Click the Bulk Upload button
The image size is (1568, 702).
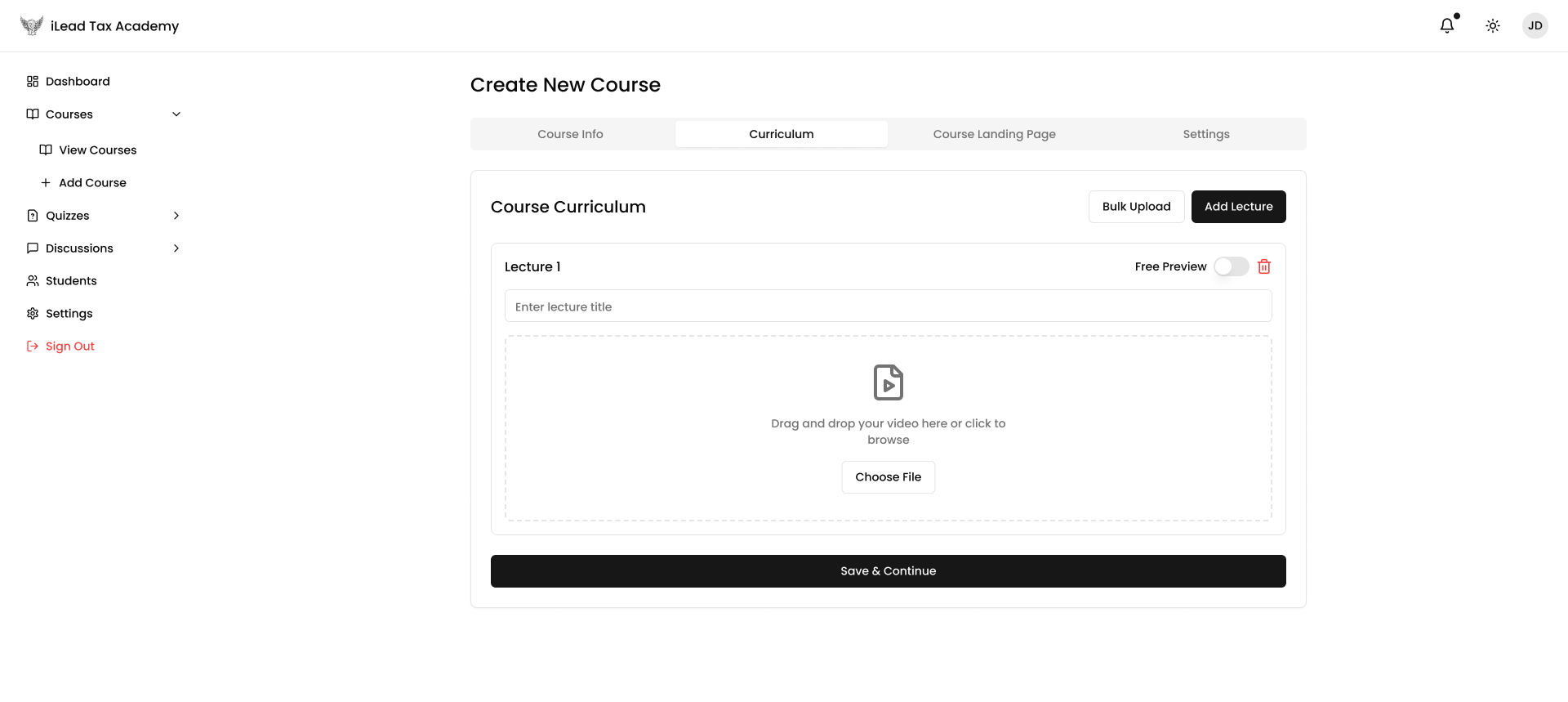click(1136, 207)
